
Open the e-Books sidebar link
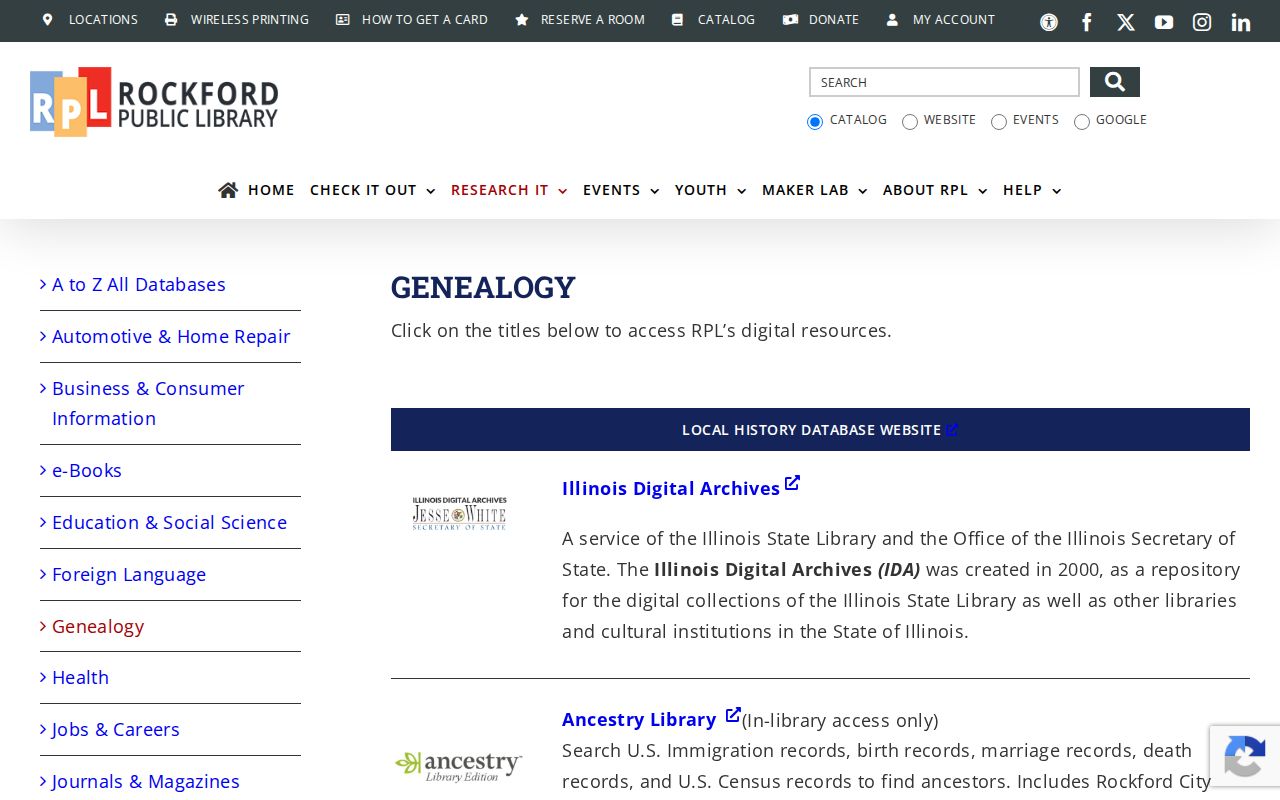coord(87,471)
